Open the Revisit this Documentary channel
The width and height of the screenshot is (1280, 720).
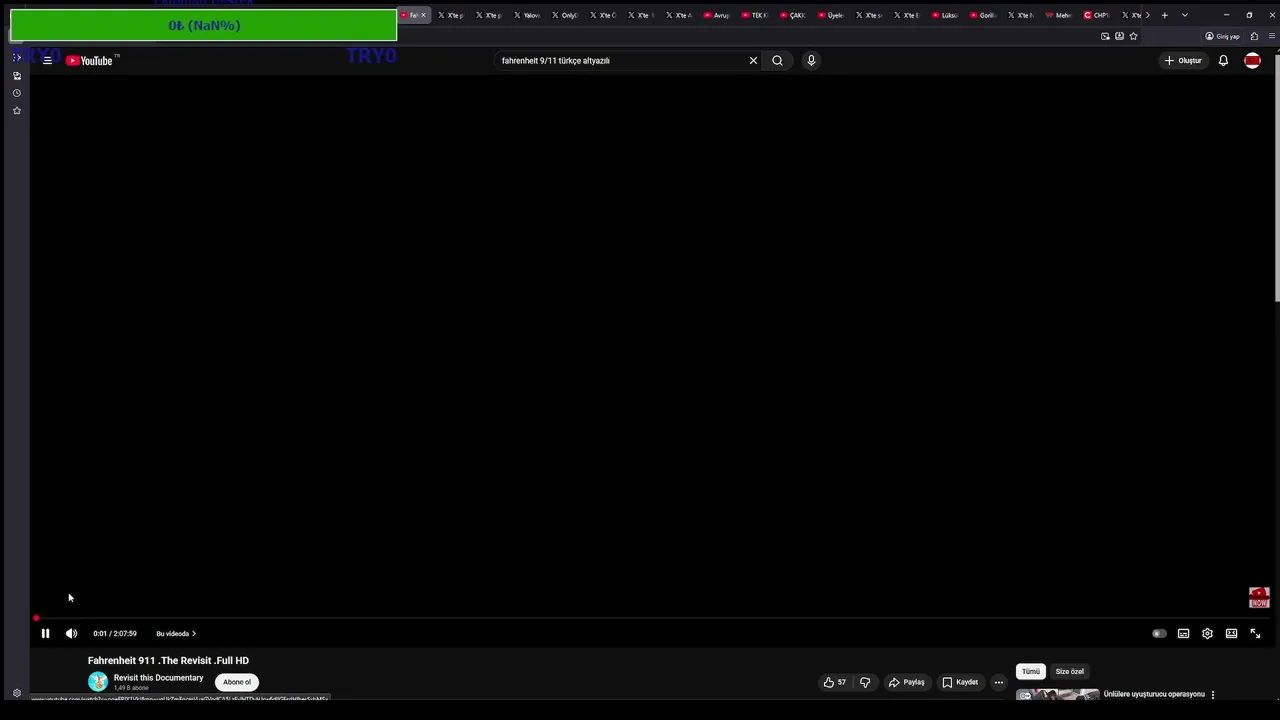158,677
